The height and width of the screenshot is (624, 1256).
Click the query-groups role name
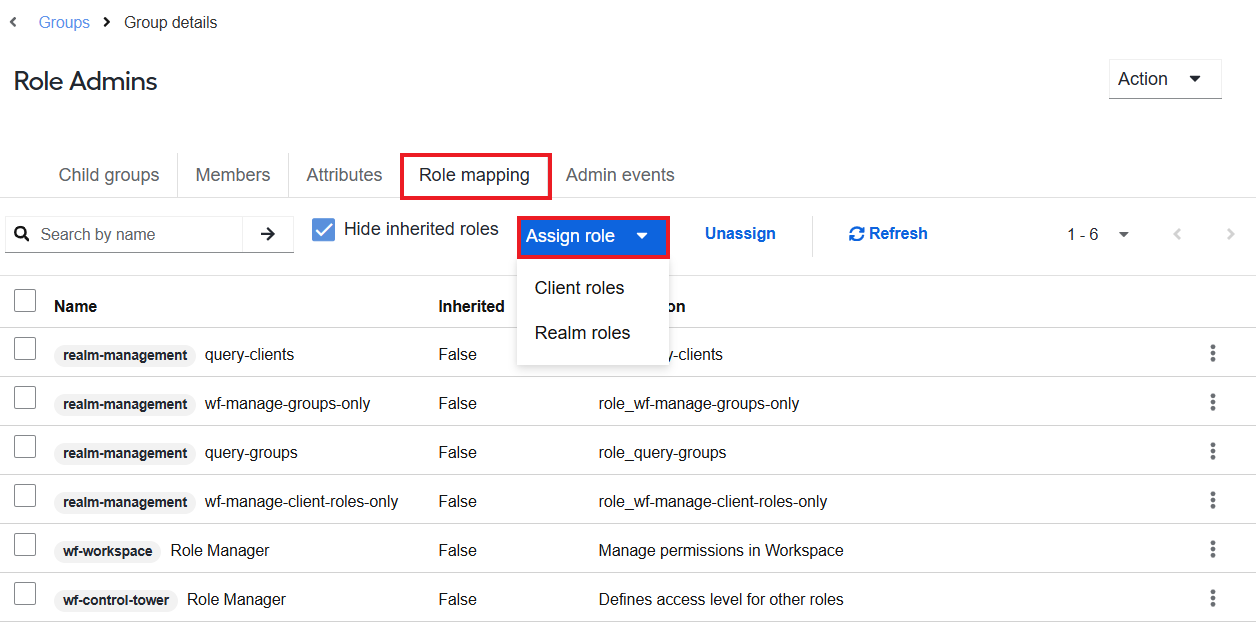pos(251,453)
